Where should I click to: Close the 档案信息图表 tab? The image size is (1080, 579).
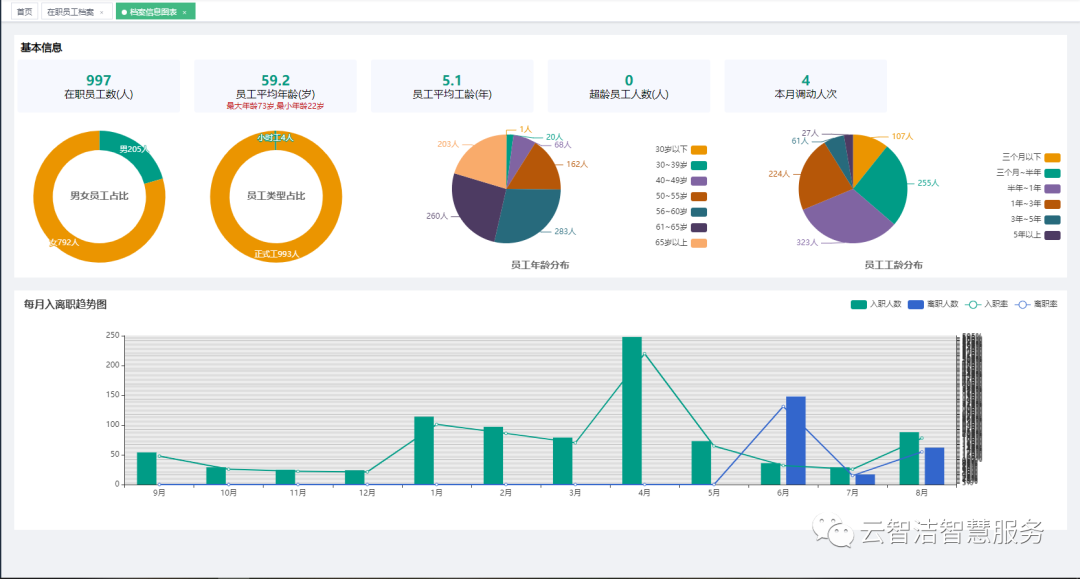click(185, 12)
